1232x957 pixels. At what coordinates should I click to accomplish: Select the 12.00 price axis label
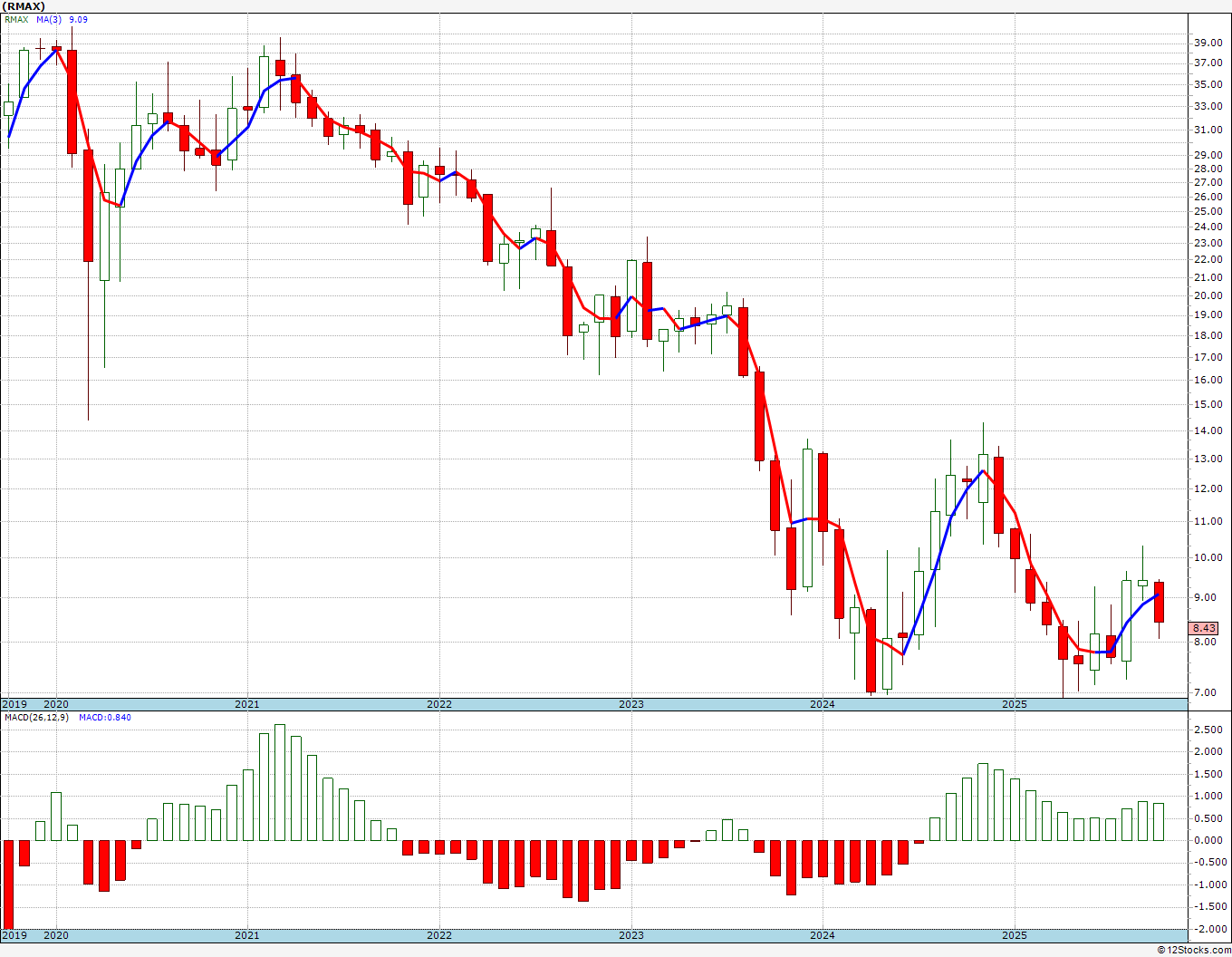1208,489
